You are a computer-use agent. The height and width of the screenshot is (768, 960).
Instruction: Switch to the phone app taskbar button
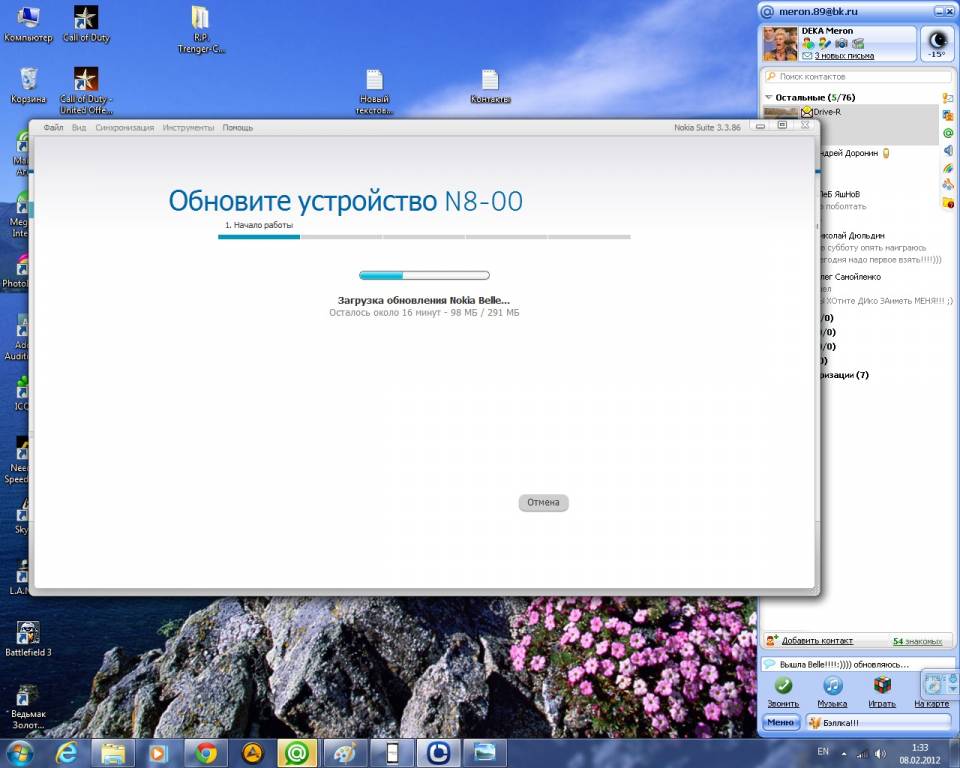coord(392,753)
